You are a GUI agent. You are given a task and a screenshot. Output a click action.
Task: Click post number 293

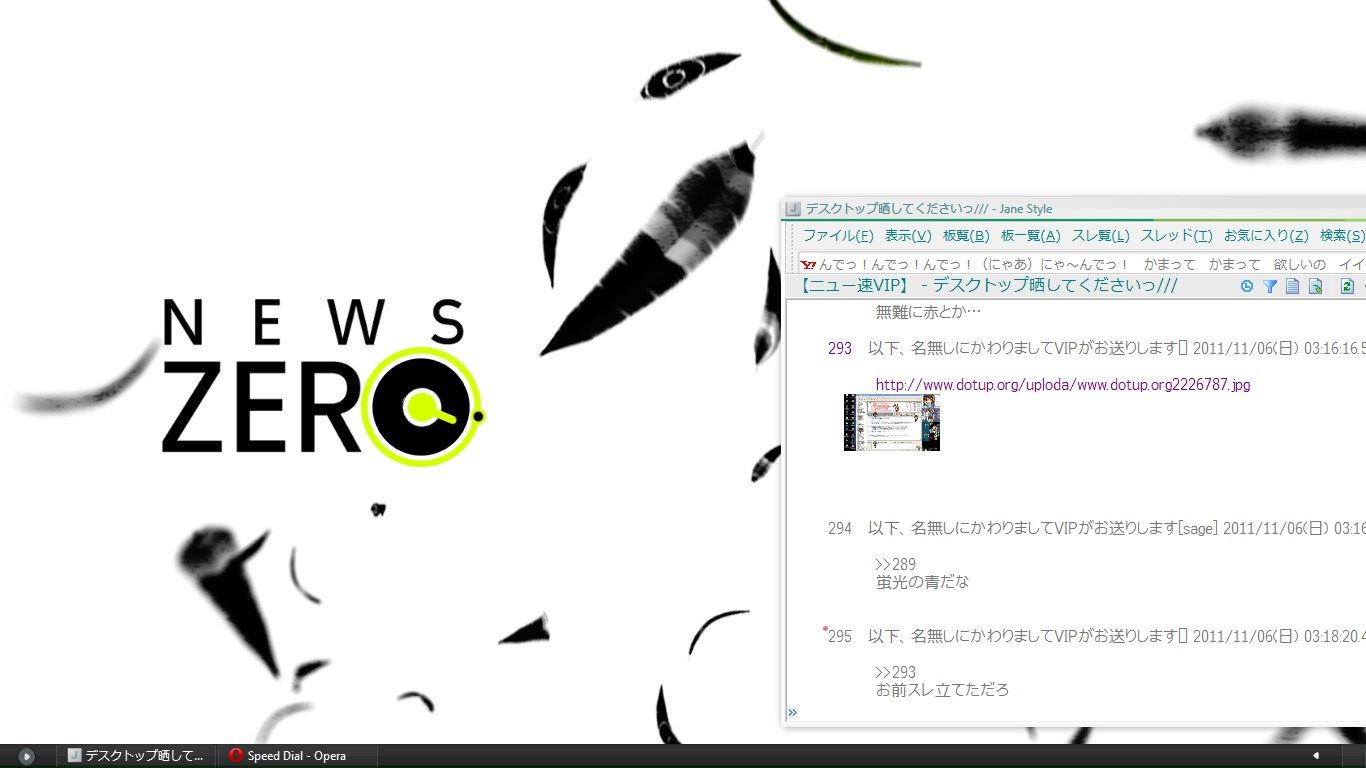tap(840, 349)
